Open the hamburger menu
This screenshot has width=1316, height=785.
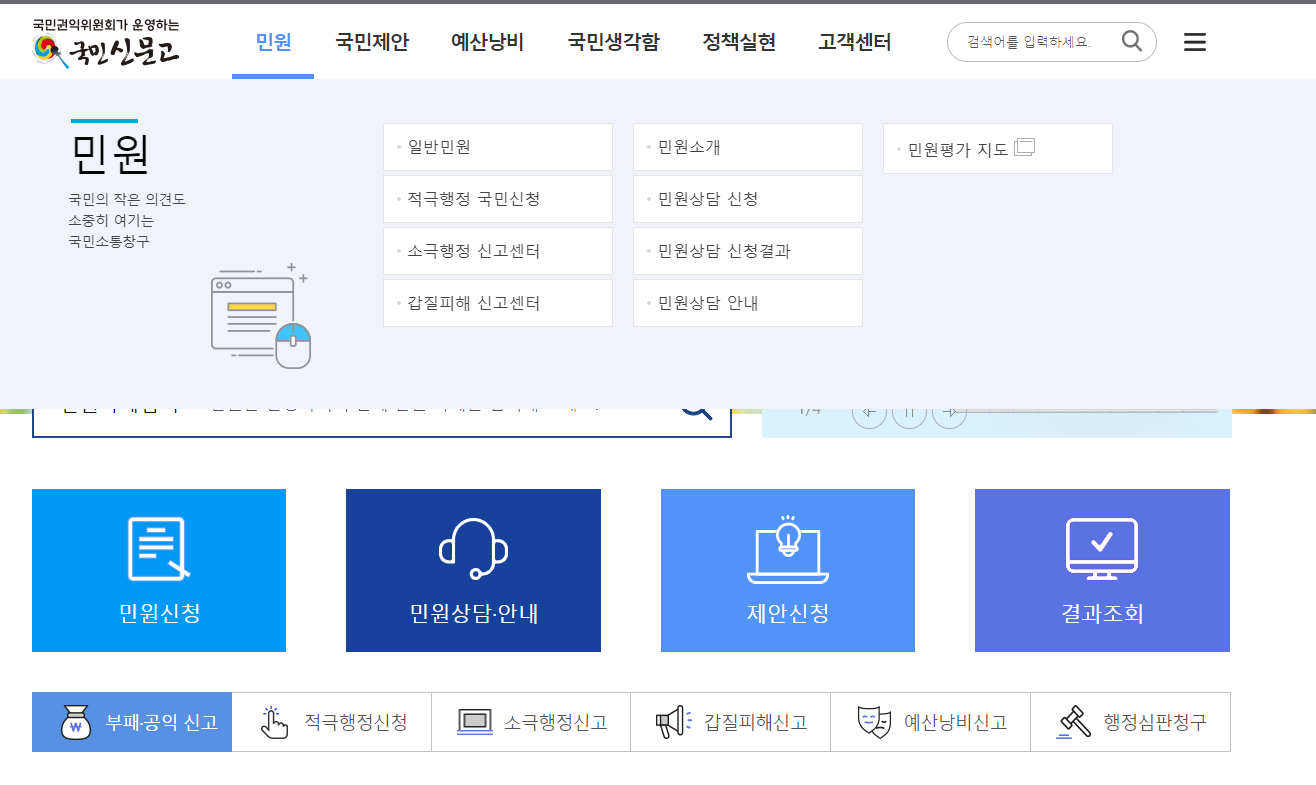pyautogui.click(x=1194, y=42)
